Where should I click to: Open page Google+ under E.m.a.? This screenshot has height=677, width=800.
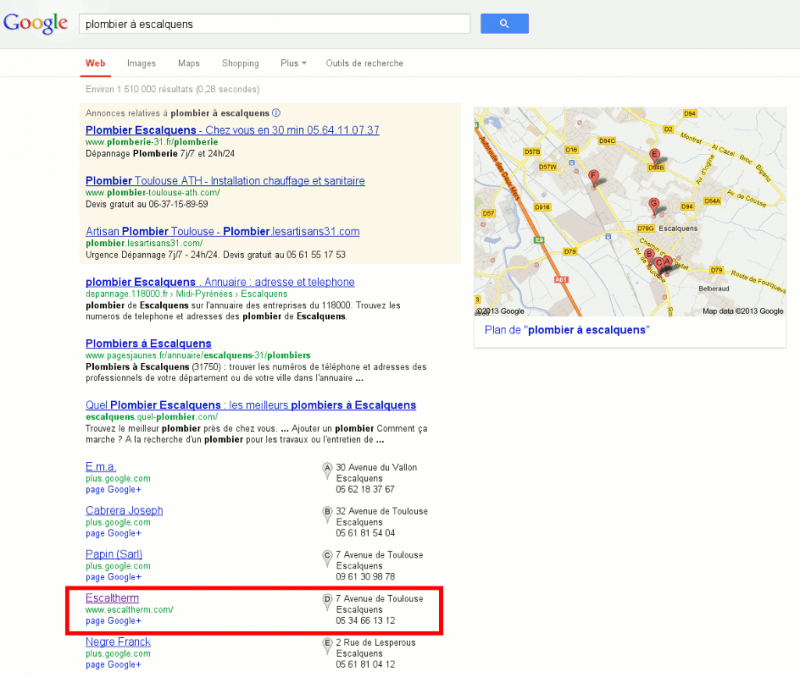113,490
